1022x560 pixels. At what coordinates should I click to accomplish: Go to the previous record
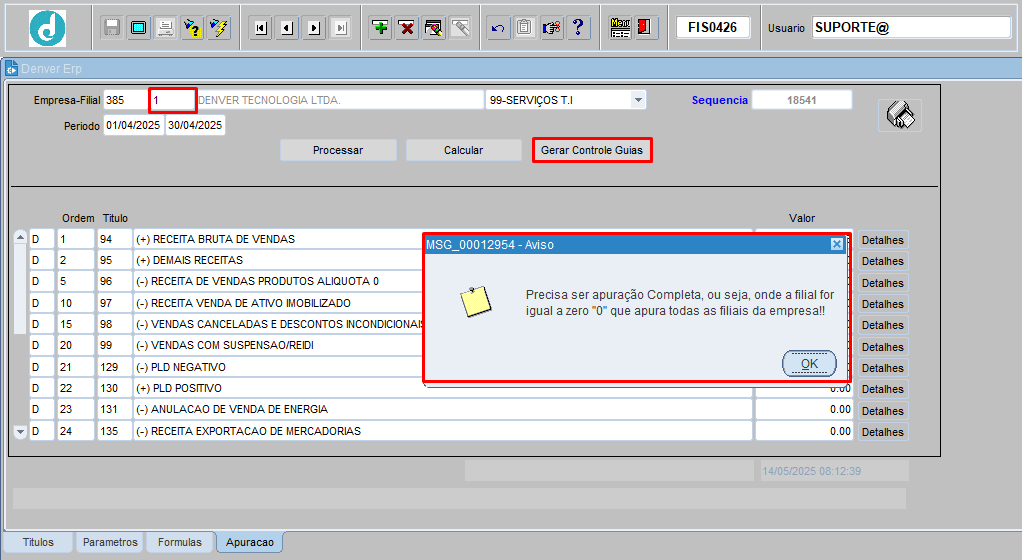[287, 28]
